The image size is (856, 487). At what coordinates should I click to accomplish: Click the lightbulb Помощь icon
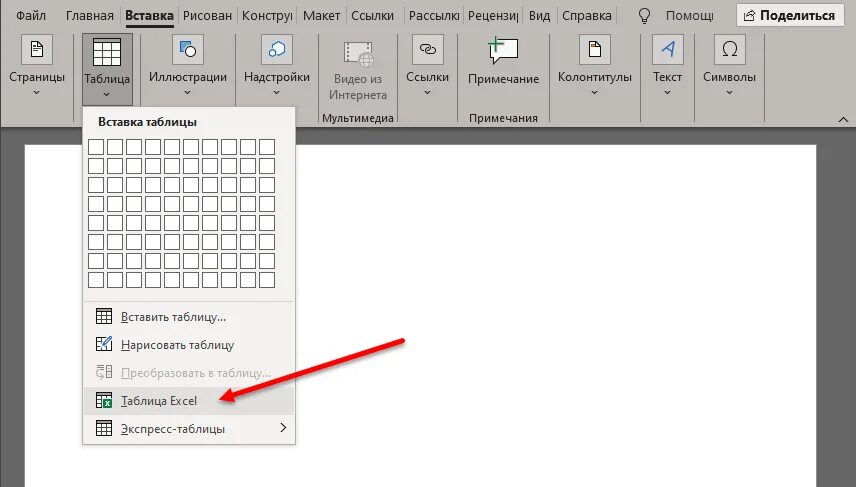click(644, 16)
